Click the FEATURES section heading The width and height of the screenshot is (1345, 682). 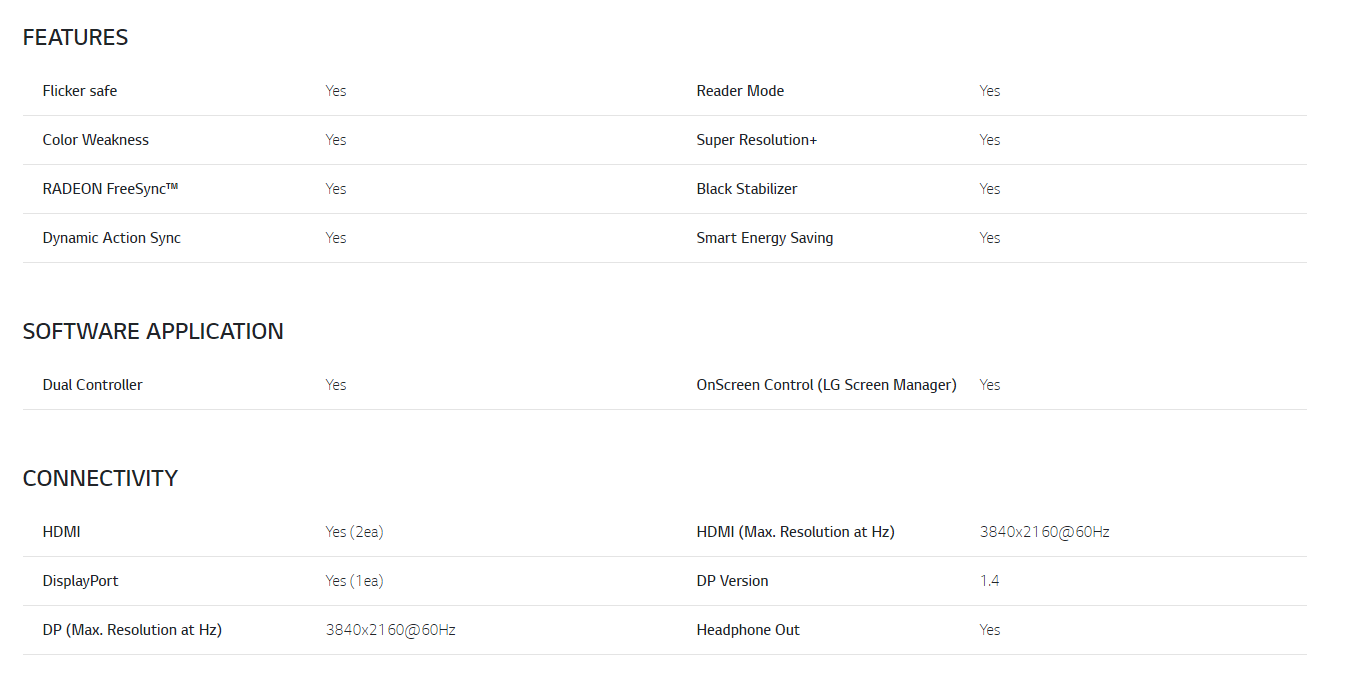pos(75,38)
